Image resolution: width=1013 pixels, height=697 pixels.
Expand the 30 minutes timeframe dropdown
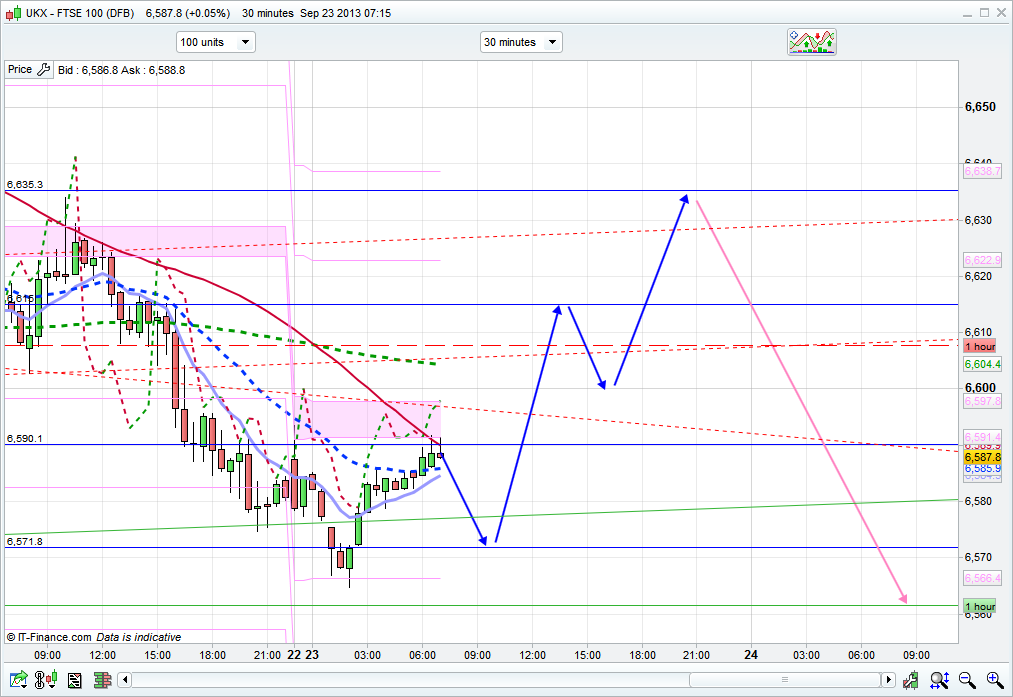click(521, 42)
